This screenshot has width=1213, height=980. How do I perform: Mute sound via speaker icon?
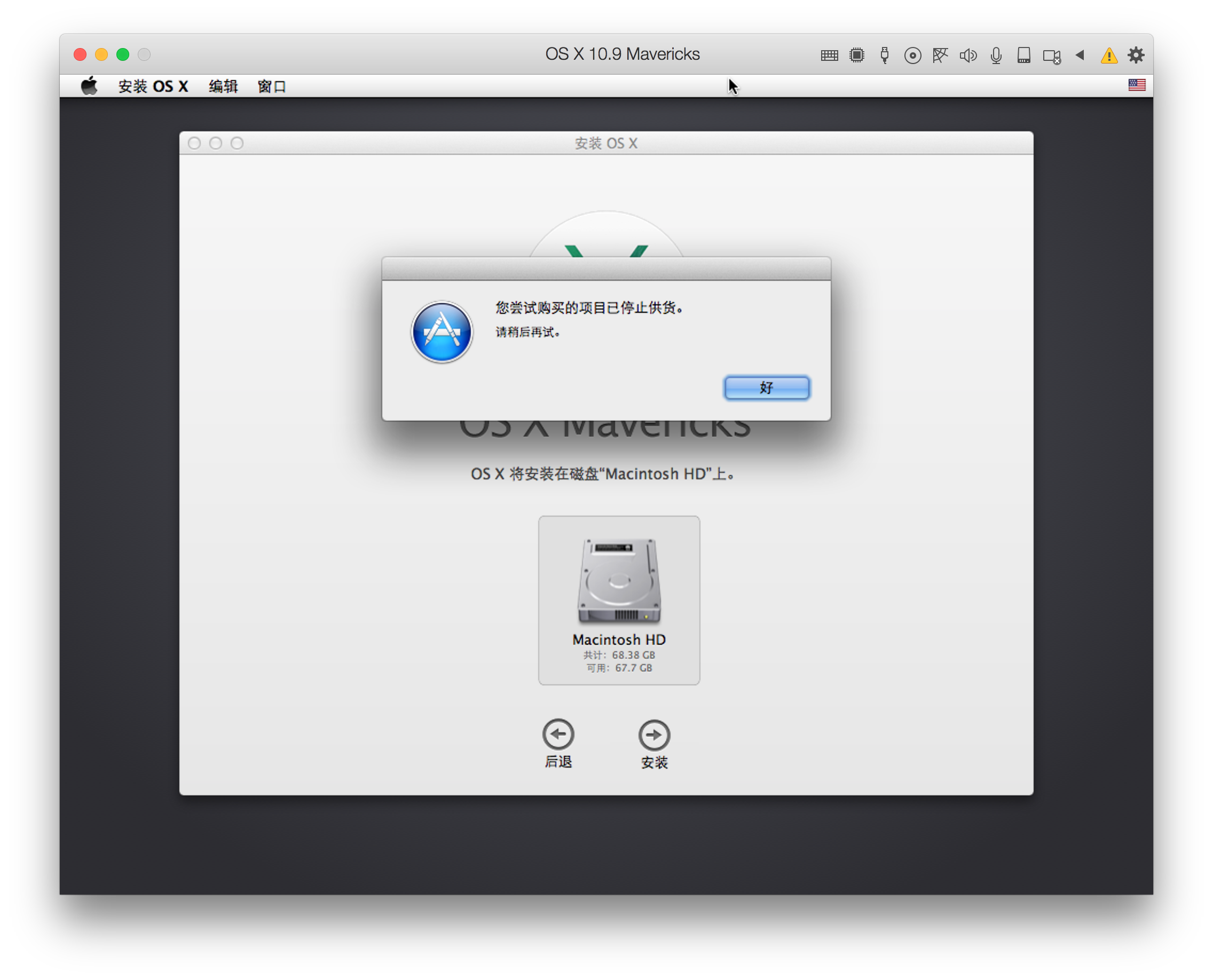click(968, 56)
